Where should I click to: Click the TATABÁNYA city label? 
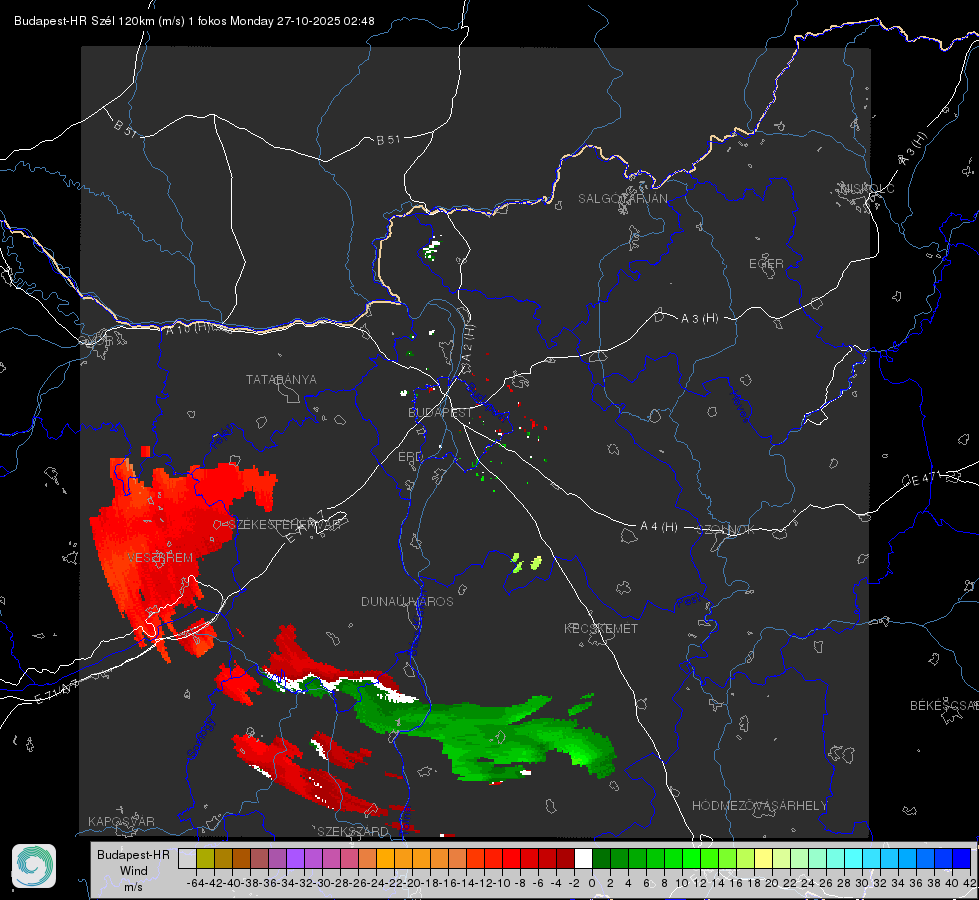[281, 379]
